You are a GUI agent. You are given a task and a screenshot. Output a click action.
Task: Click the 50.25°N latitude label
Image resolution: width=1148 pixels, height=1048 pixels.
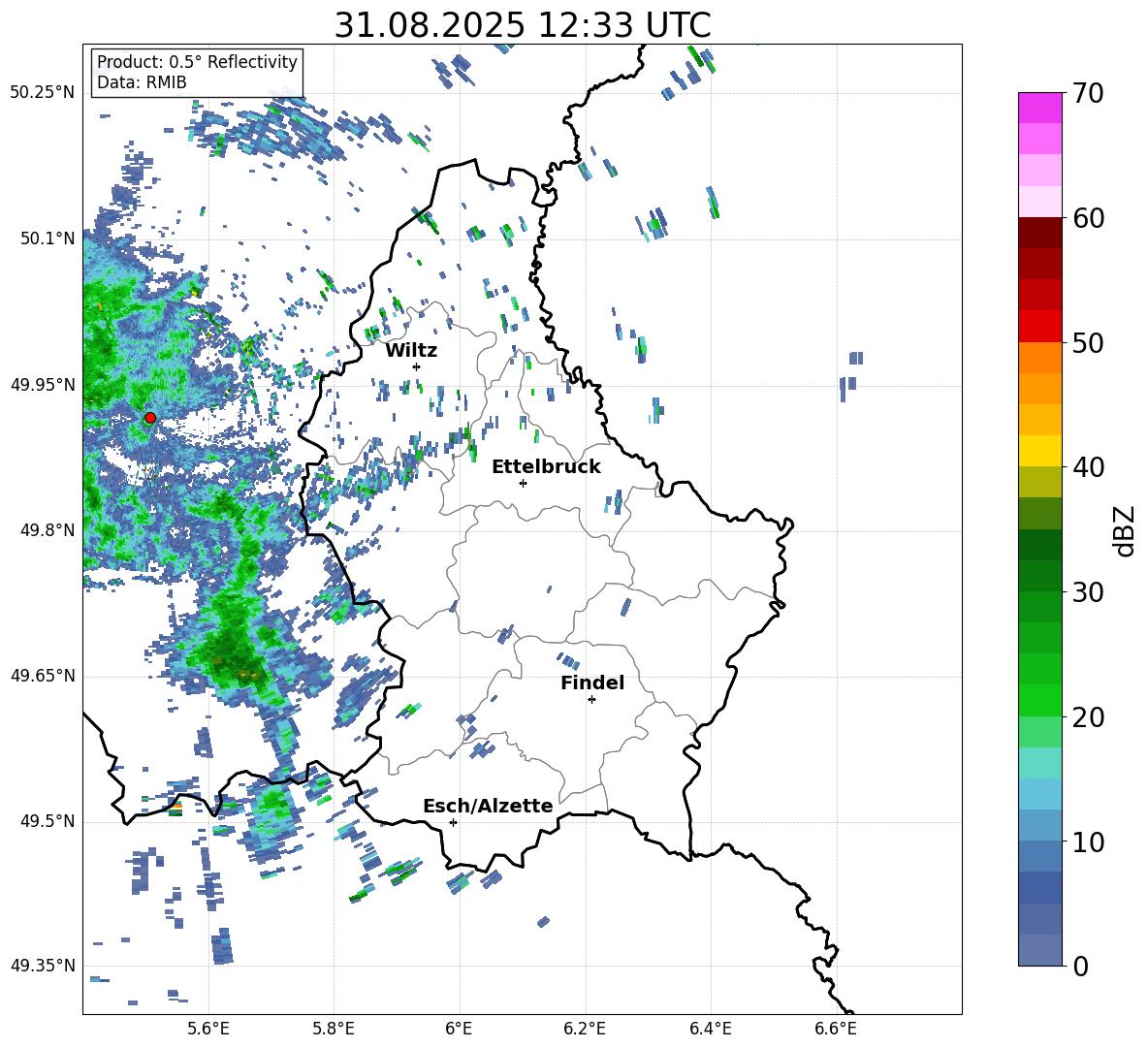(43, 93)
